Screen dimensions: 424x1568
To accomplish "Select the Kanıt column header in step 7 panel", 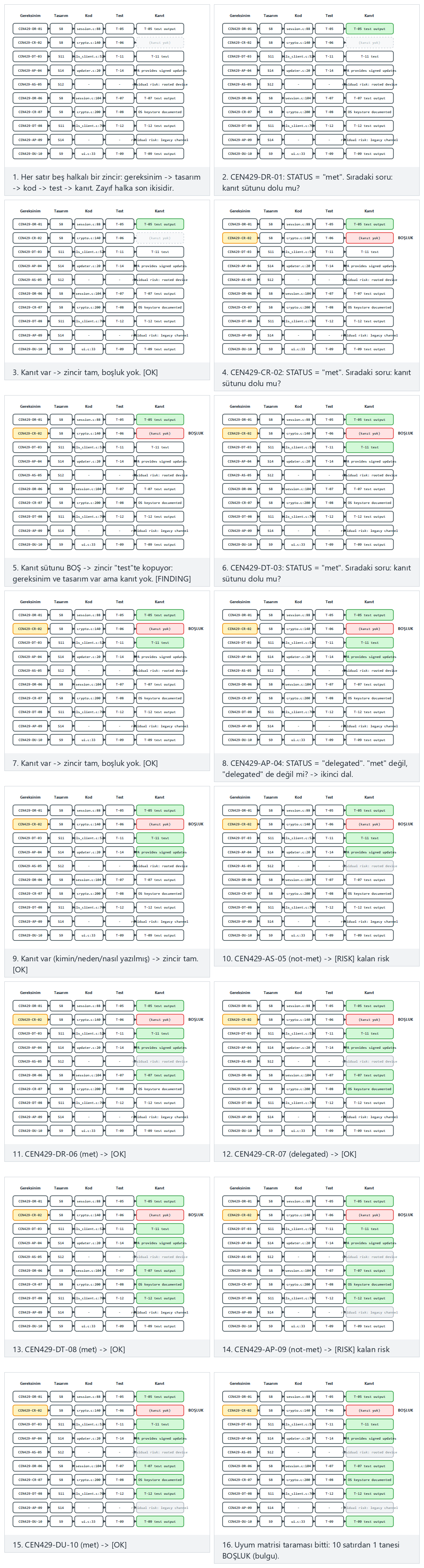I will tap(160, 602).
